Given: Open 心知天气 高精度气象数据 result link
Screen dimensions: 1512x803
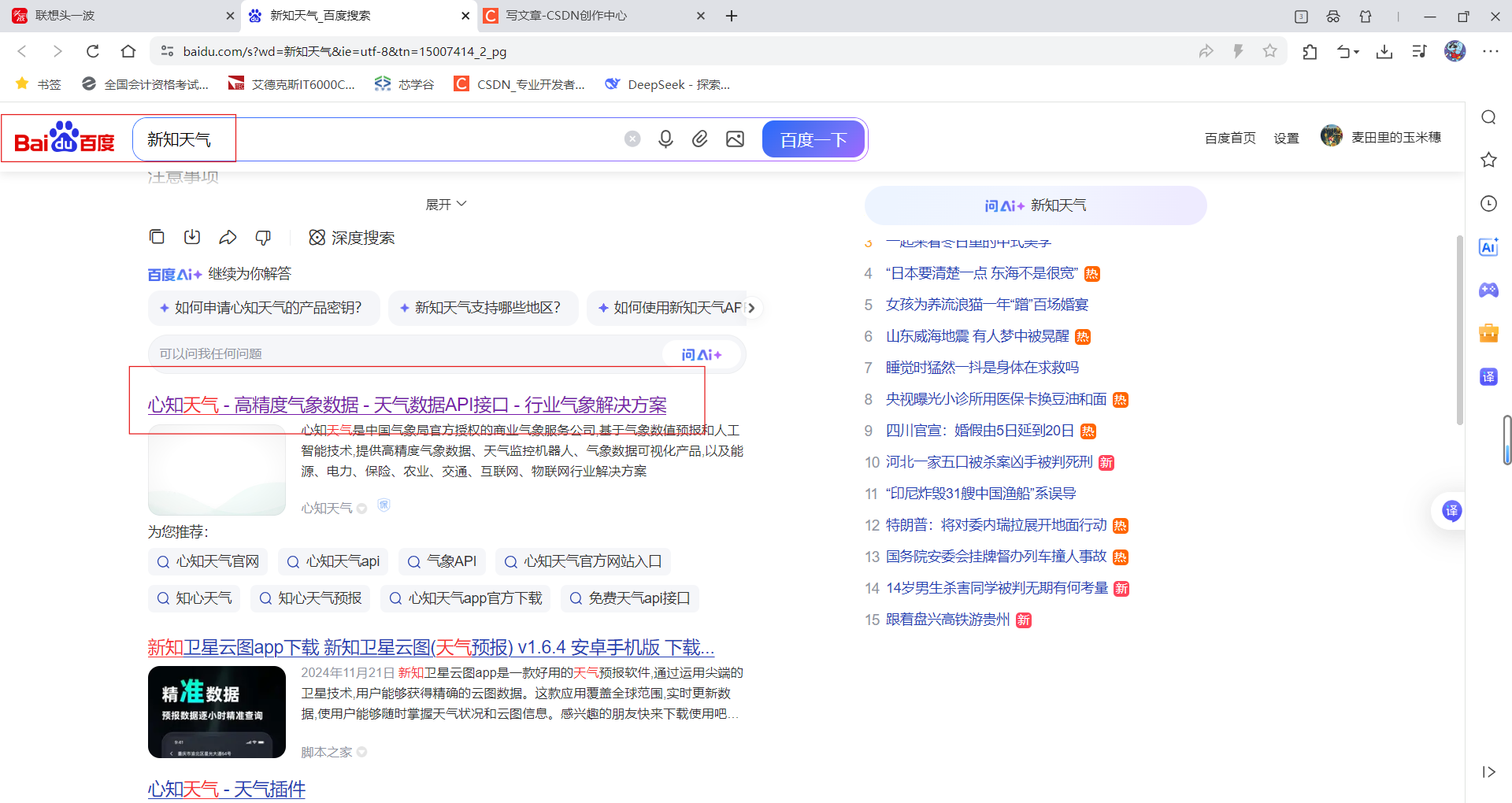Looking at the screenshot, I should [407, 405].
